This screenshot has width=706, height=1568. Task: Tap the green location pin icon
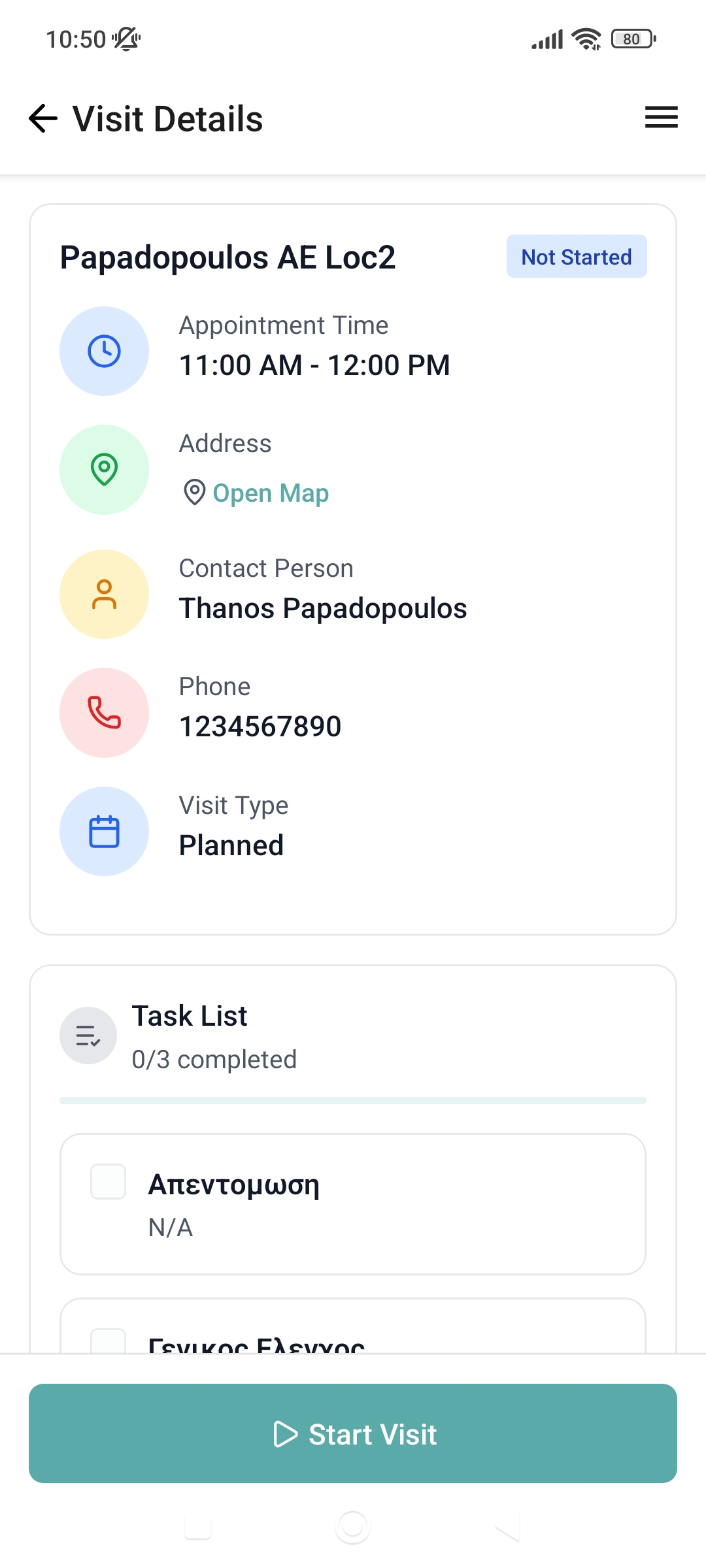104,470
